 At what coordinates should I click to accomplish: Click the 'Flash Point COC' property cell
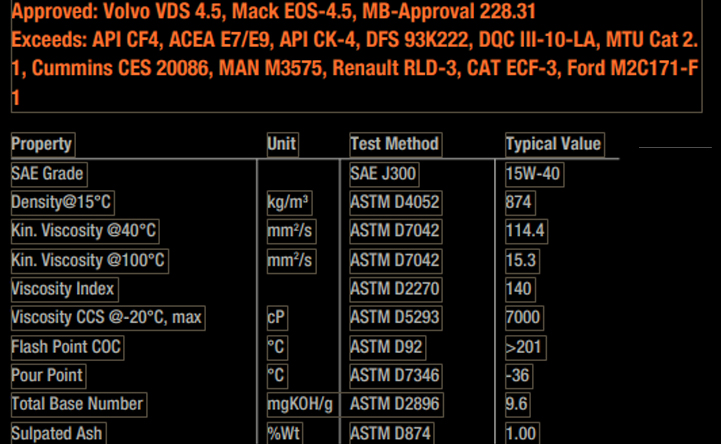coord(67,348)
